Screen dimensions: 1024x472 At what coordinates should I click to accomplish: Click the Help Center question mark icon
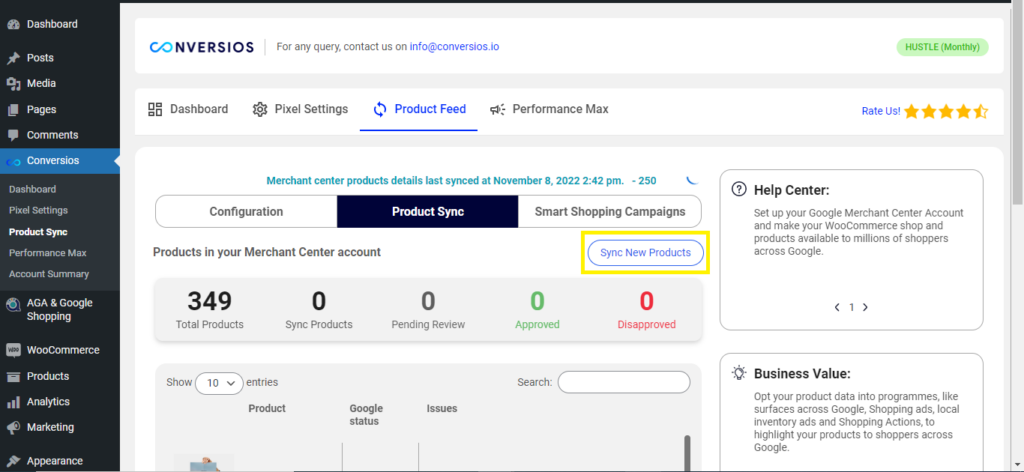(x=739, y=189)
